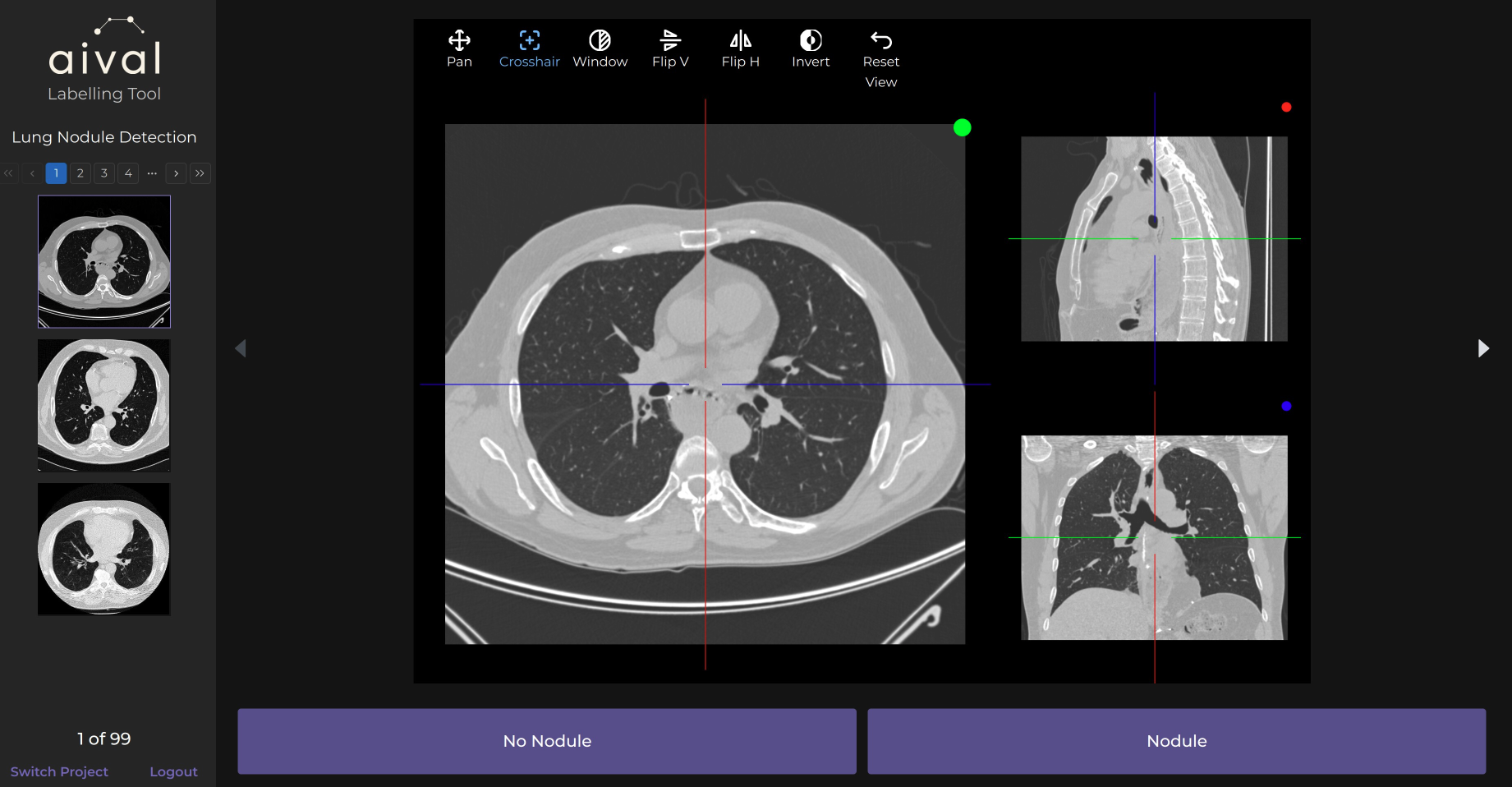Flip the image vertically with Flip V
1512x787 pixels.
pos(670,49)
